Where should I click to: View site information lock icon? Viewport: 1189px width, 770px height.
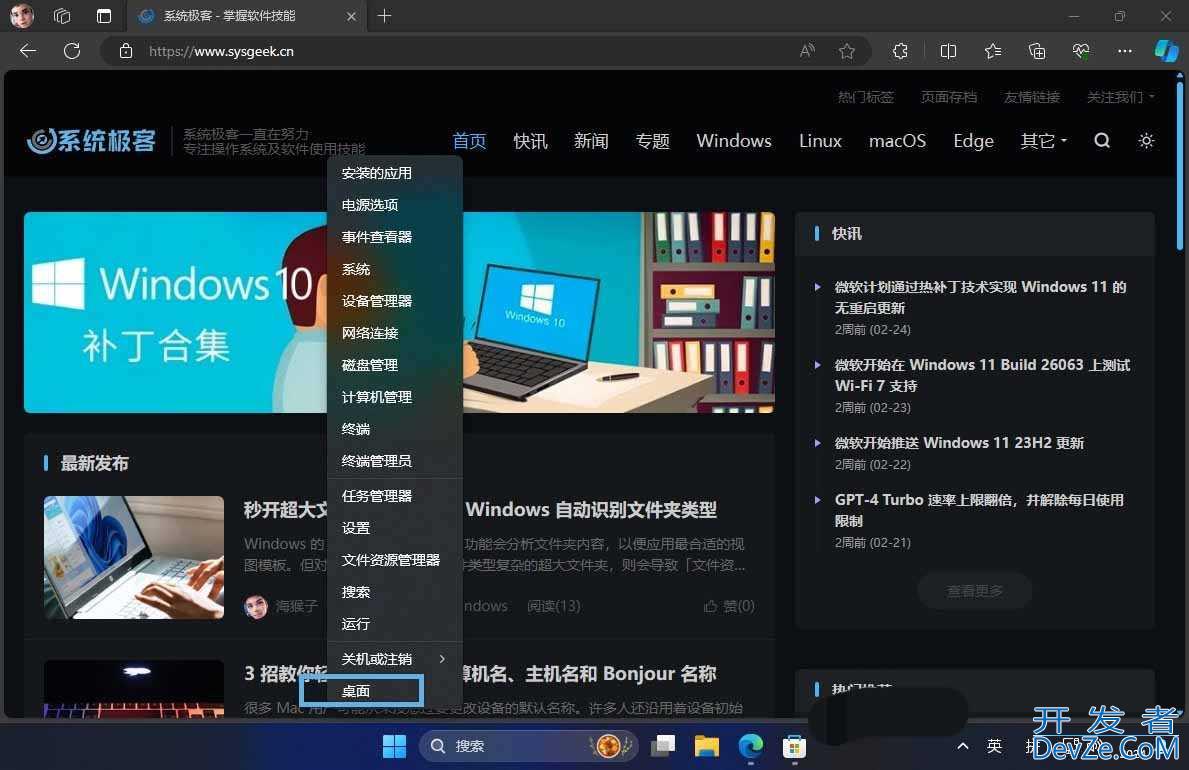[126, 51]
